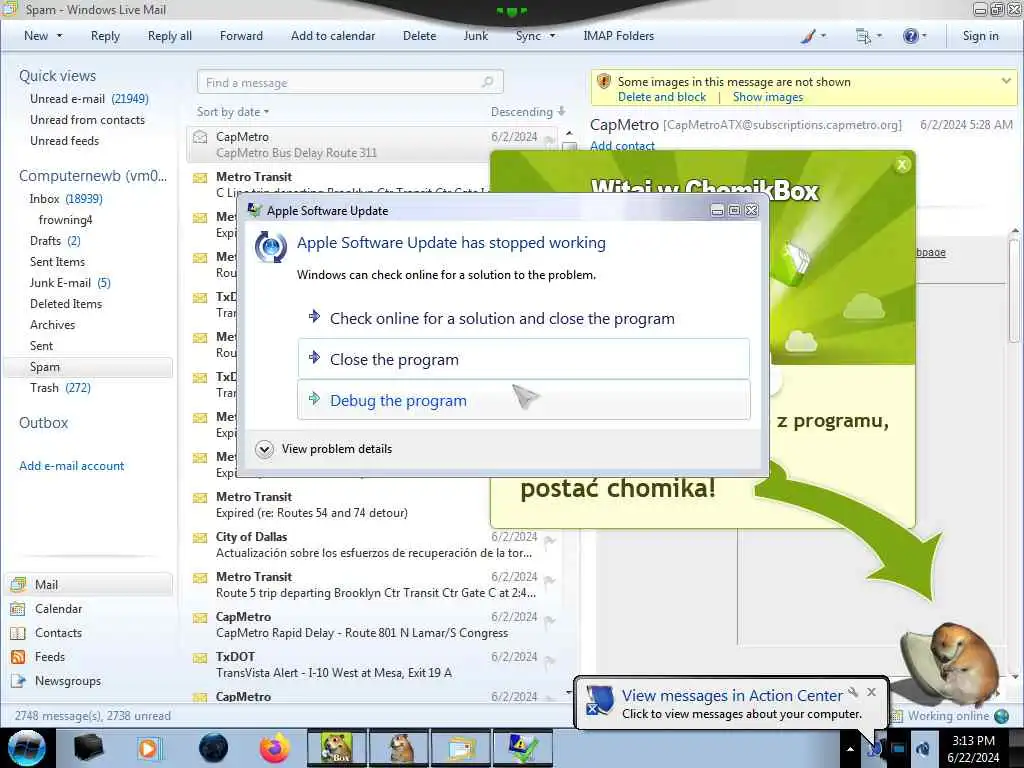Open the Drafts folder
The width and height of the screenshot is (1024, 768).
[55, 241]
